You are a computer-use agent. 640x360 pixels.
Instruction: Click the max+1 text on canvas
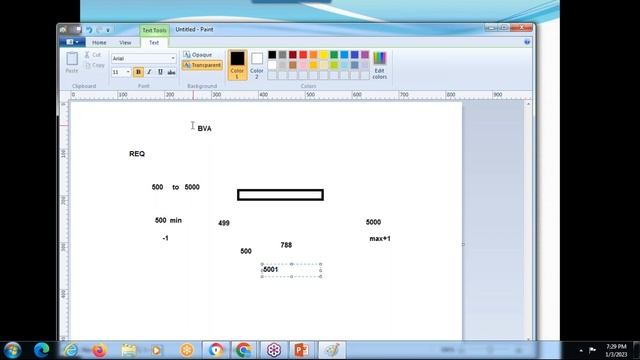tap(380, 239)
